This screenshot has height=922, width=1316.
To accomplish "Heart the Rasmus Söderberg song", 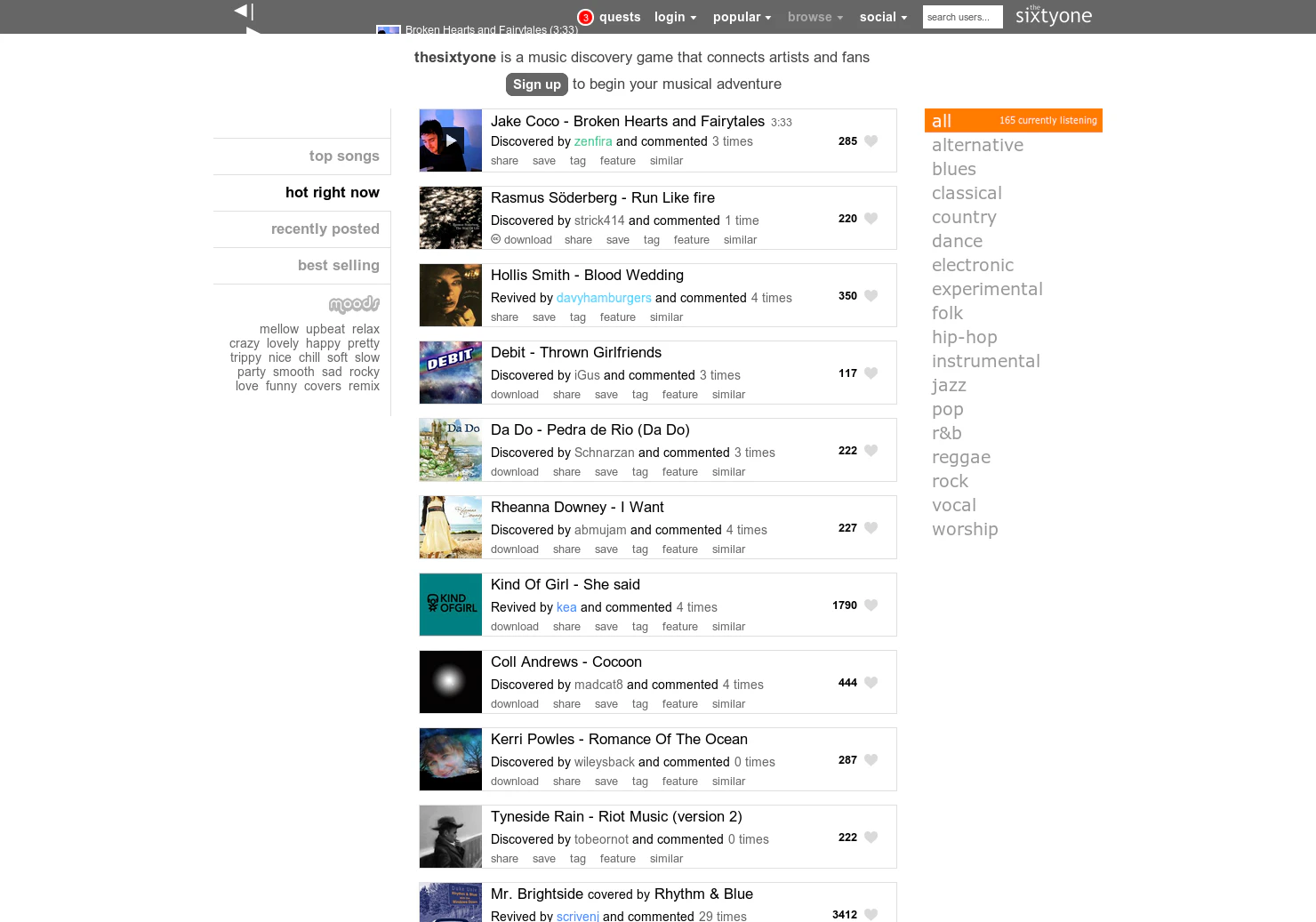I will click(x=871, y=218).
